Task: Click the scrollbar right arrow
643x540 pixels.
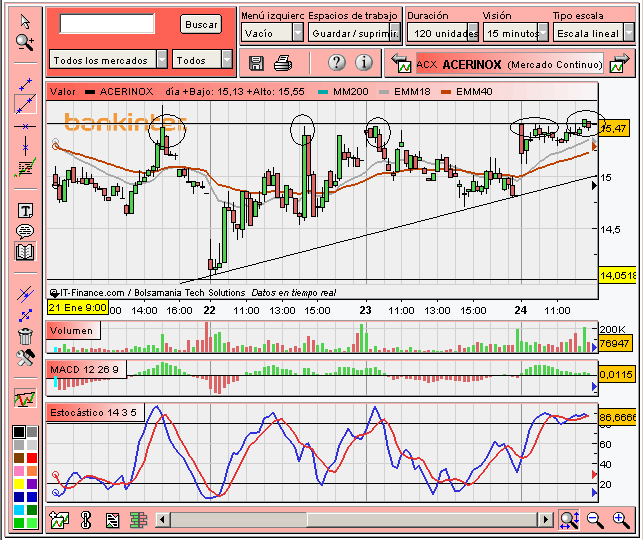Action: click(x=545, y=519)
